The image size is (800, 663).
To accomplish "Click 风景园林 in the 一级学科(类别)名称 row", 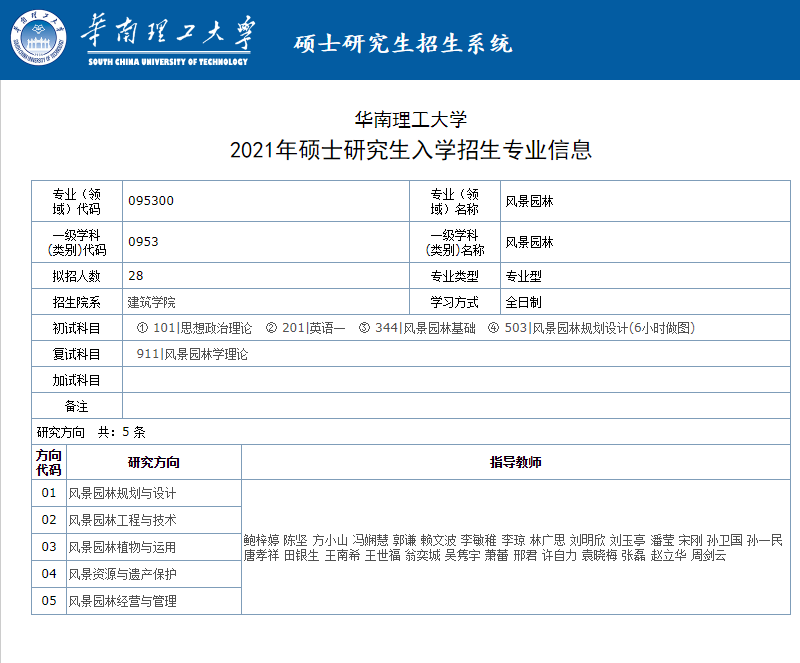I will (530, 242).
